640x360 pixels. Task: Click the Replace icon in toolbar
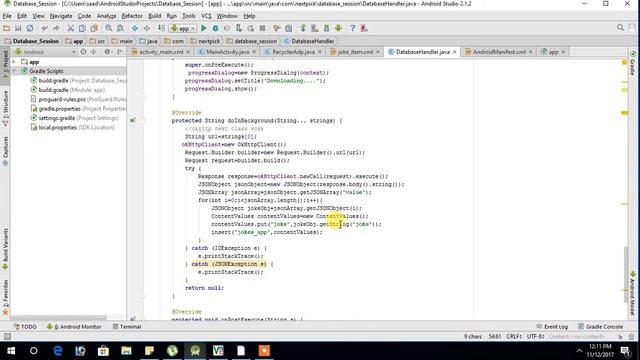click(x=120, y=28)
